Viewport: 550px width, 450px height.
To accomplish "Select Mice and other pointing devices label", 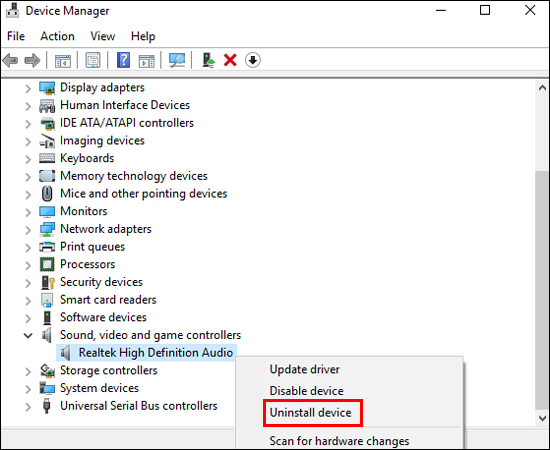I will [x=144, y=194].
